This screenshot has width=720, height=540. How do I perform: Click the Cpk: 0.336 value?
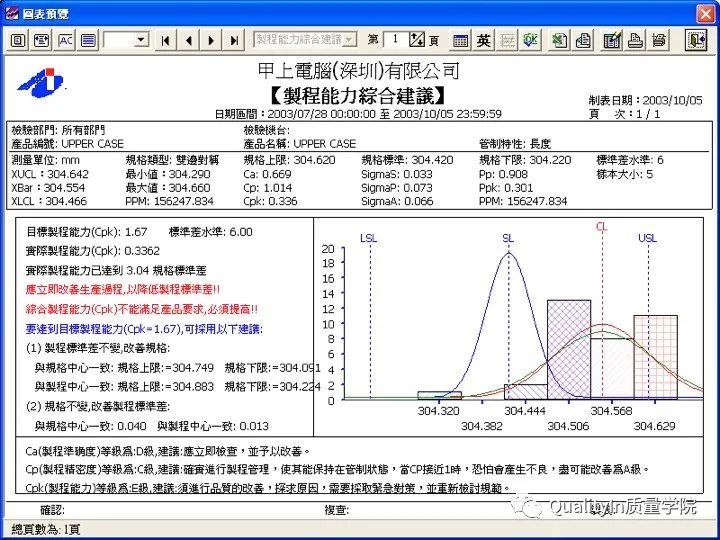(270, 201)
